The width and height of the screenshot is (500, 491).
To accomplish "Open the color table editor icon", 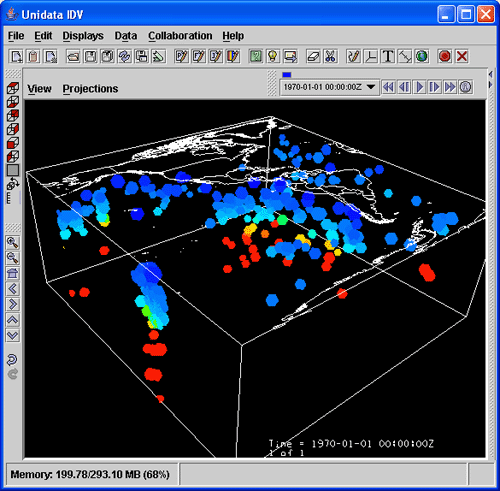I will pos(233,56).
